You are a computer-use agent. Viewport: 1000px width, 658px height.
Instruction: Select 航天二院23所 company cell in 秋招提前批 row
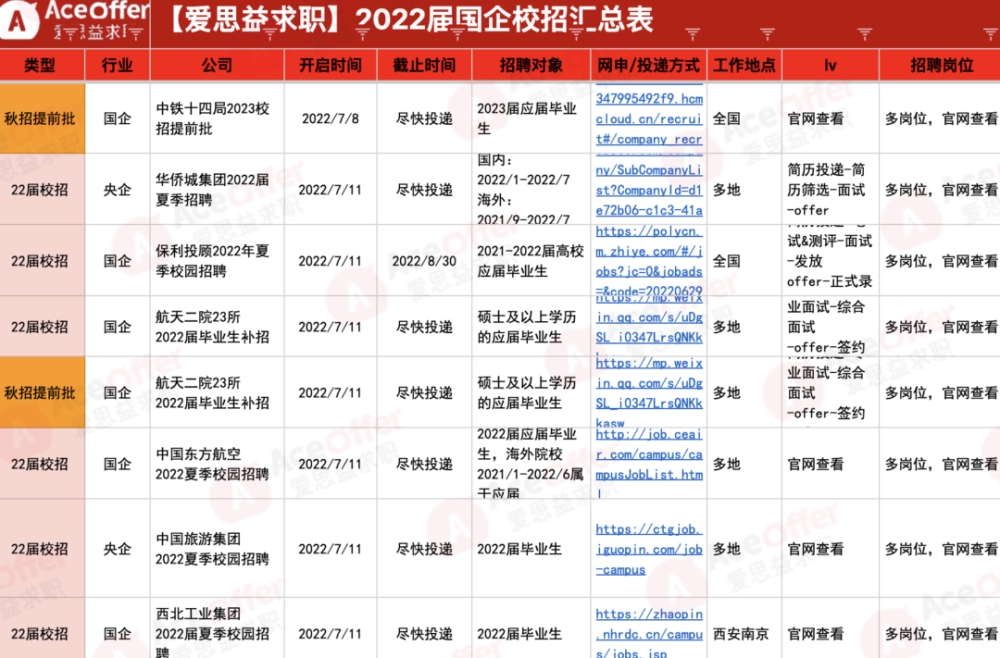pos(217,393)
